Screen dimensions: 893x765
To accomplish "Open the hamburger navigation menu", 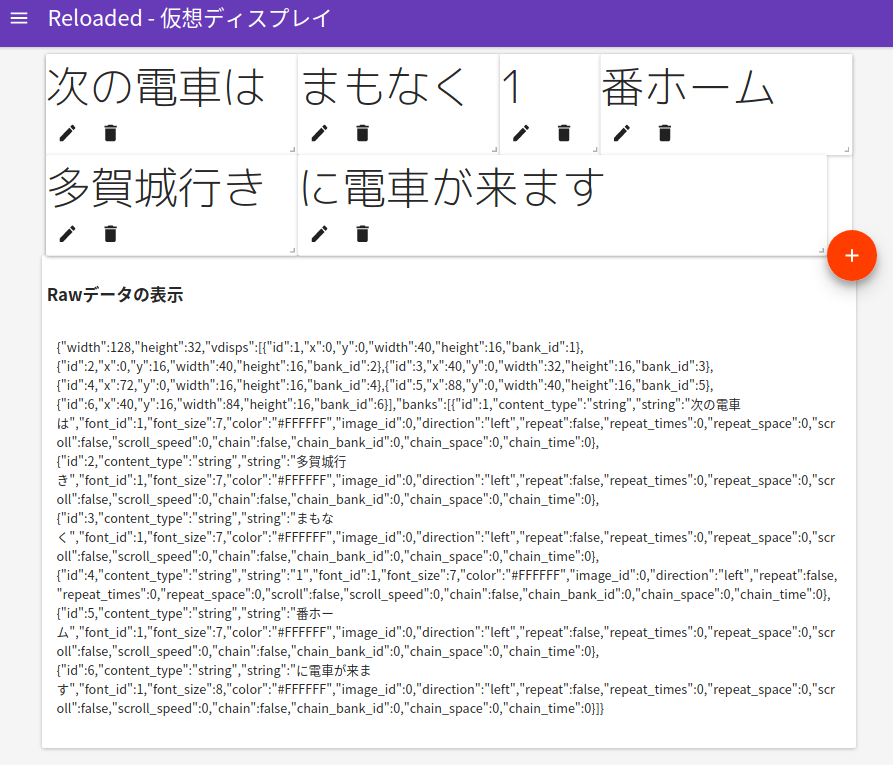I will click(x=19, y=18).
